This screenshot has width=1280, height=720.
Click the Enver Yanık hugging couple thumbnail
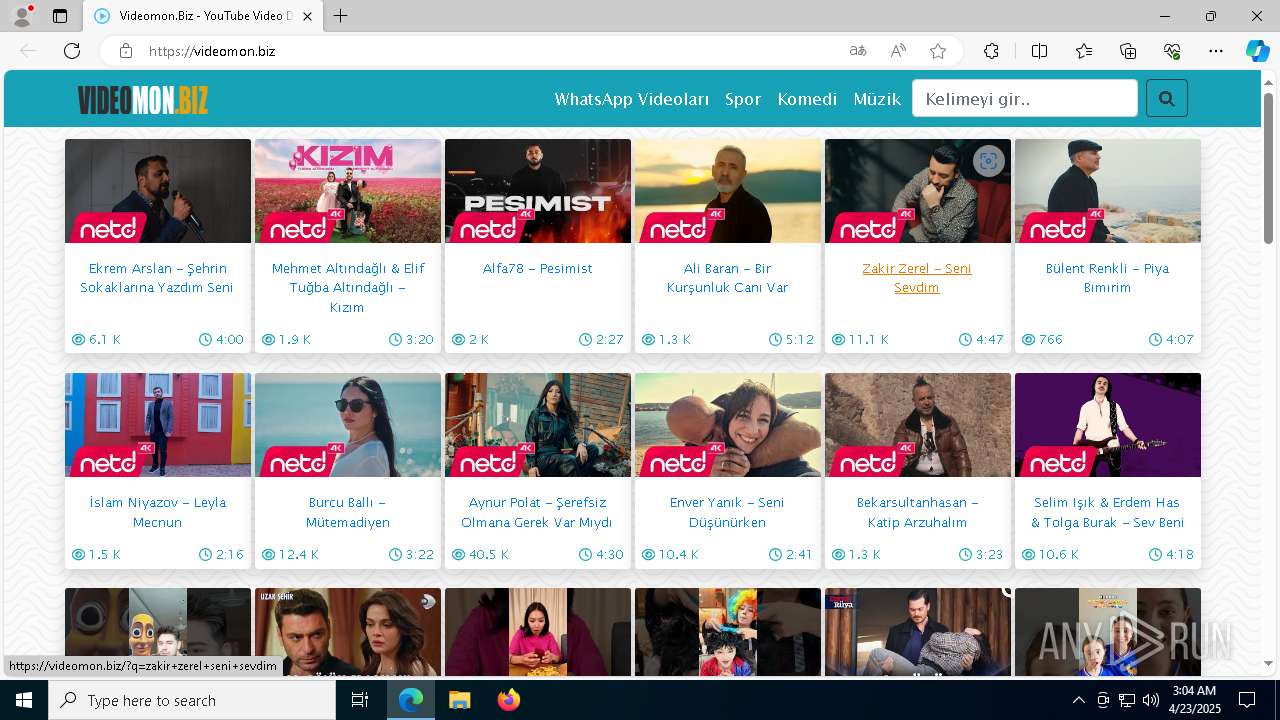pos(728,425)
